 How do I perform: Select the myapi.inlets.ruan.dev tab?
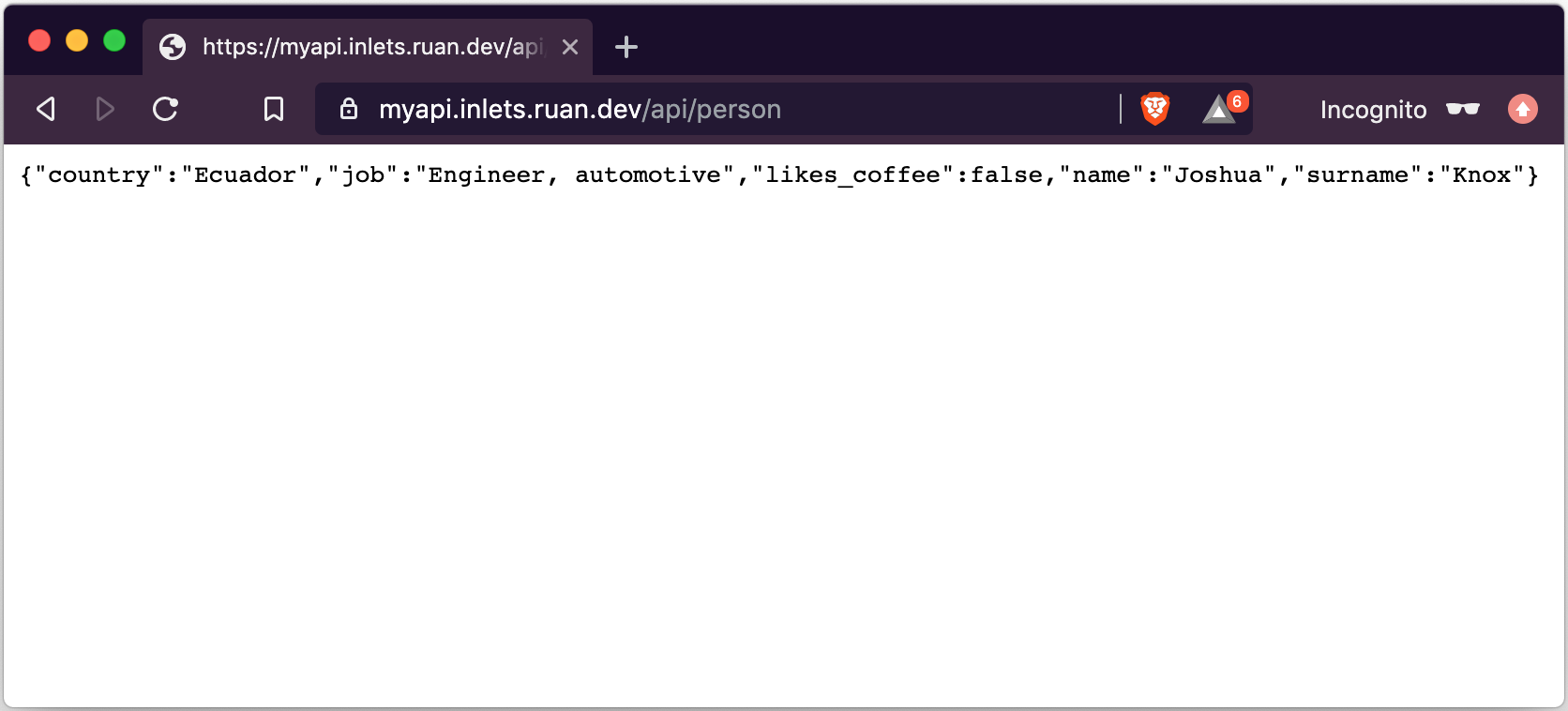pos(368,47)
